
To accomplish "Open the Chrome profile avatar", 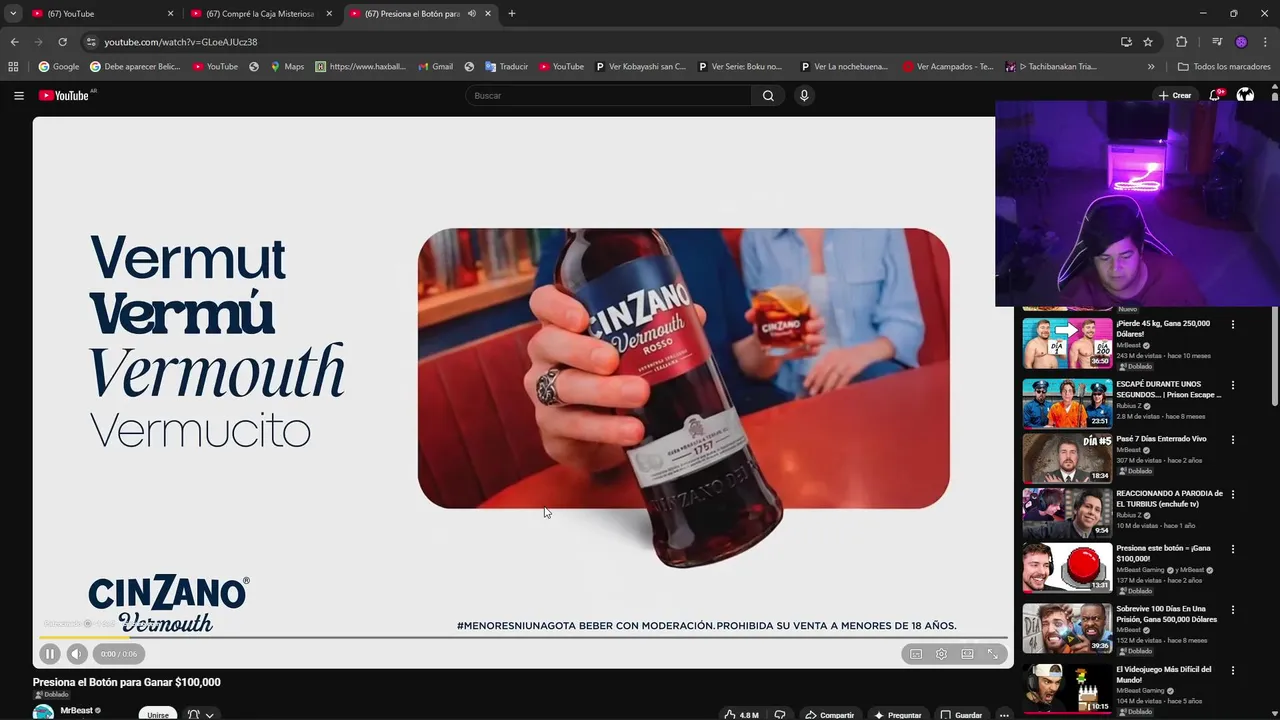I will pos(1241,42).
